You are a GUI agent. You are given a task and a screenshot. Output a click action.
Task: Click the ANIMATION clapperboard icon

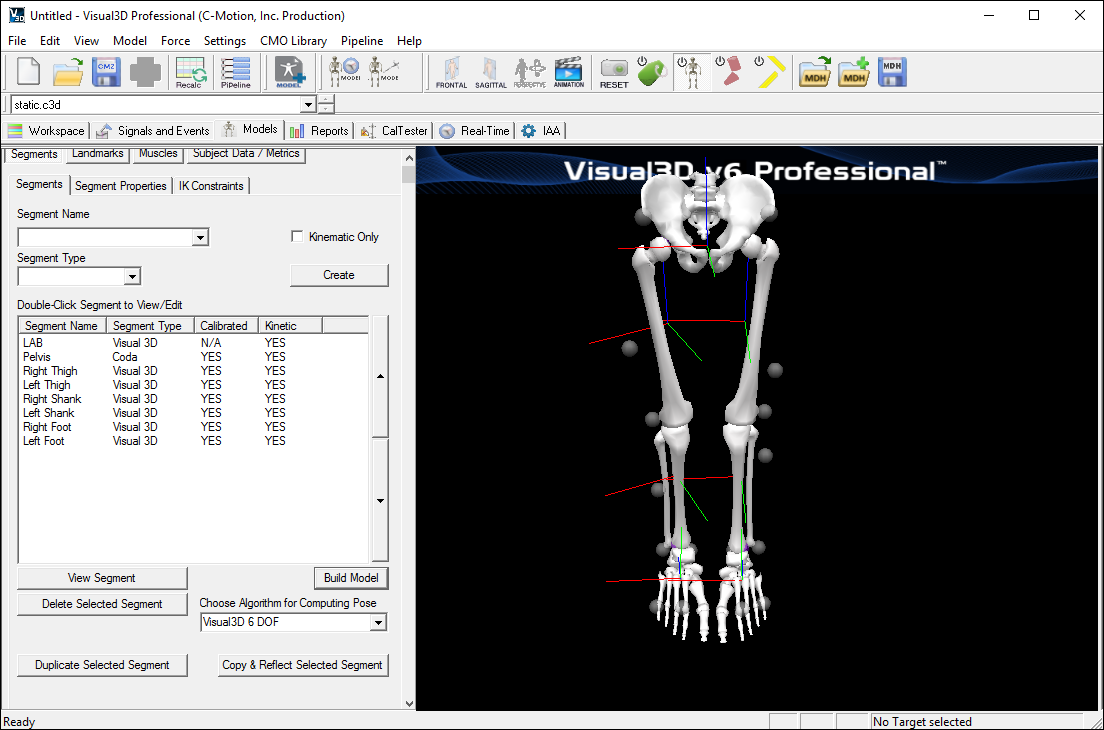(569, 73)
